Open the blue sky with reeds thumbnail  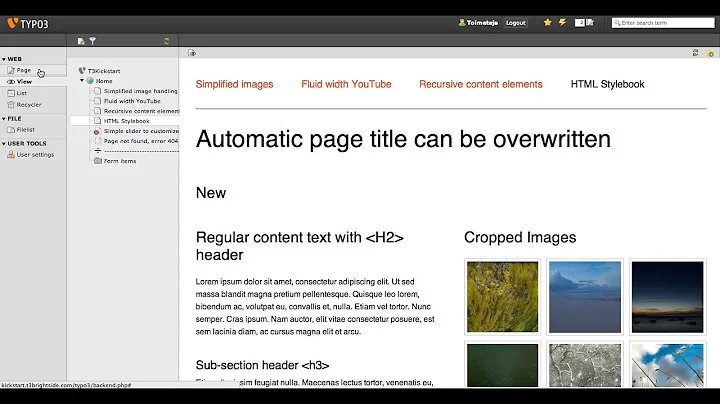(667, 365)
